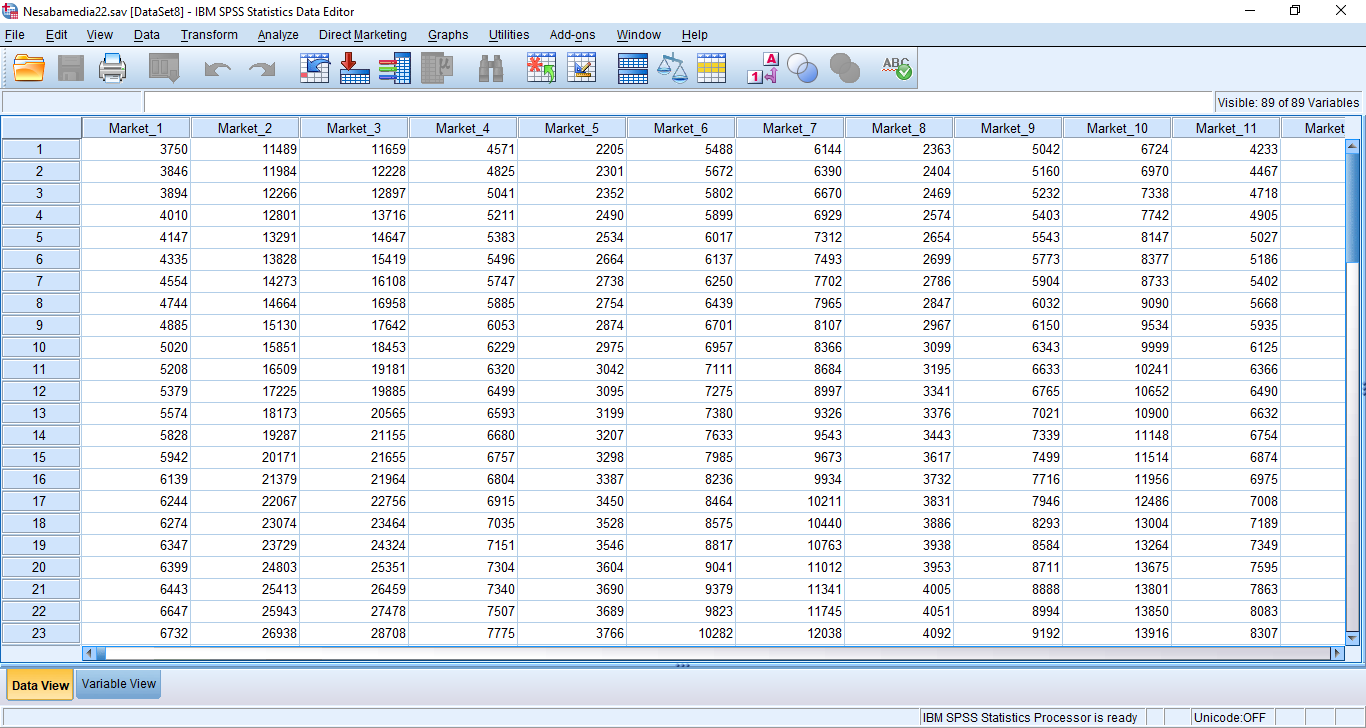Select the Data View tab

point(40,685)
